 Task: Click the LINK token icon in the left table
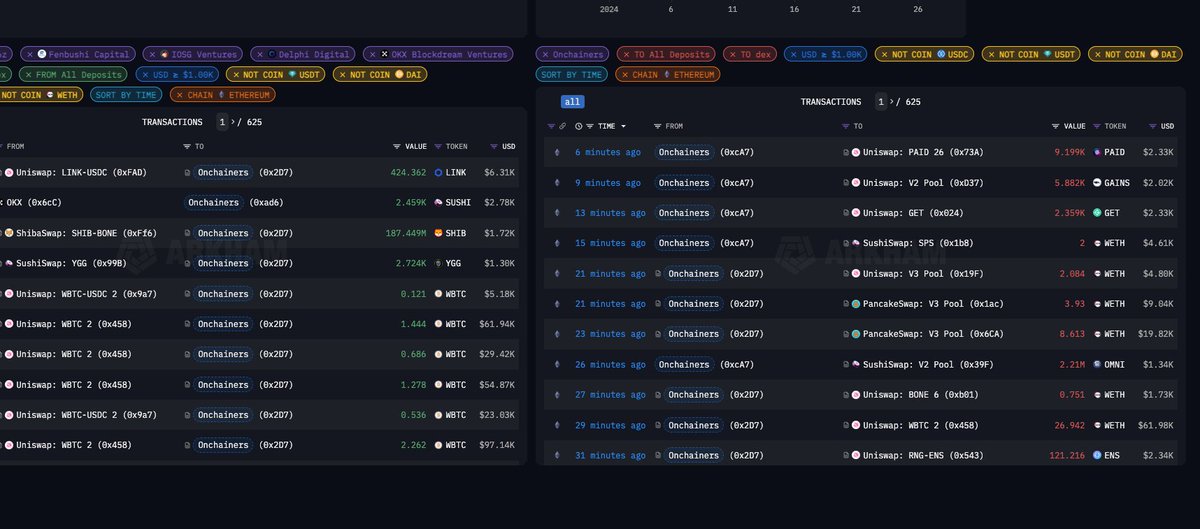[x=438, y=173]
